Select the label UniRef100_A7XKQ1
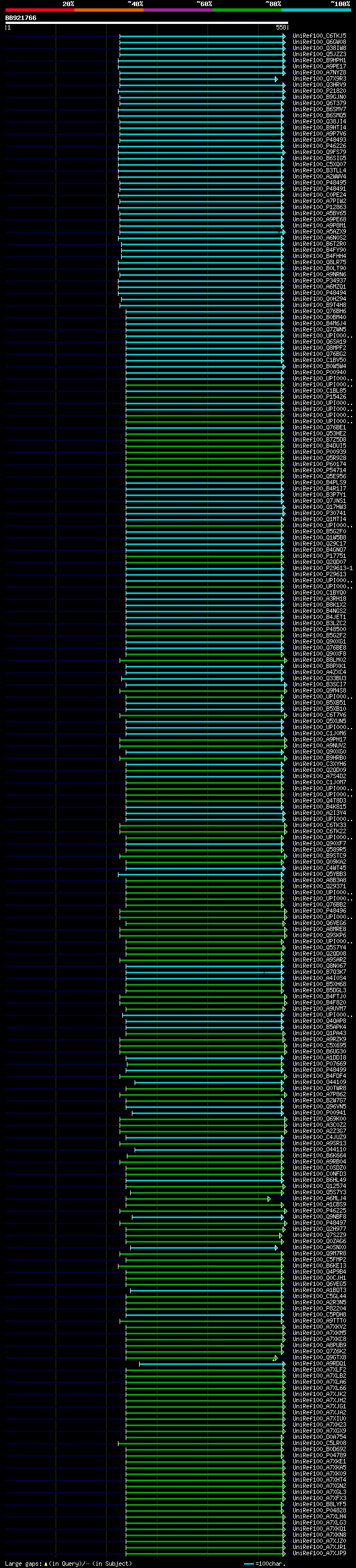356x1568 pixels. tap(319, 1529)
